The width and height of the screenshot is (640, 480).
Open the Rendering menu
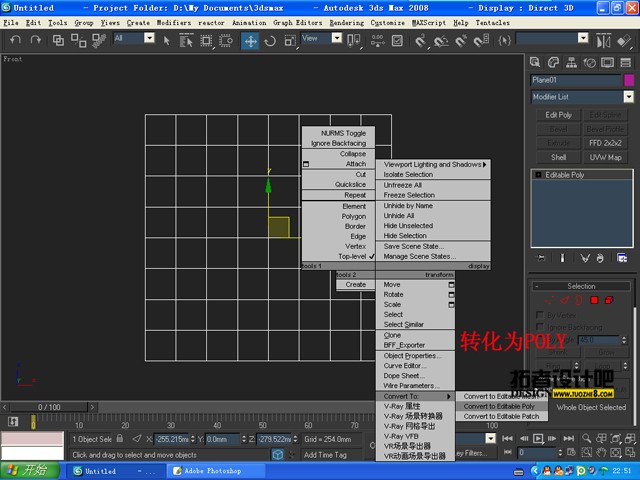coord(347,23)
